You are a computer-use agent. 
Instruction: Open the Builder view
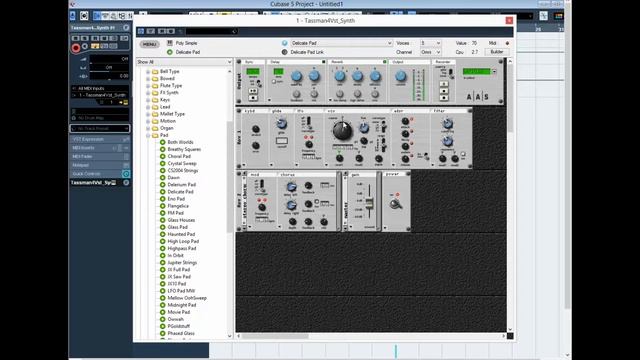[x=497, y=52]
